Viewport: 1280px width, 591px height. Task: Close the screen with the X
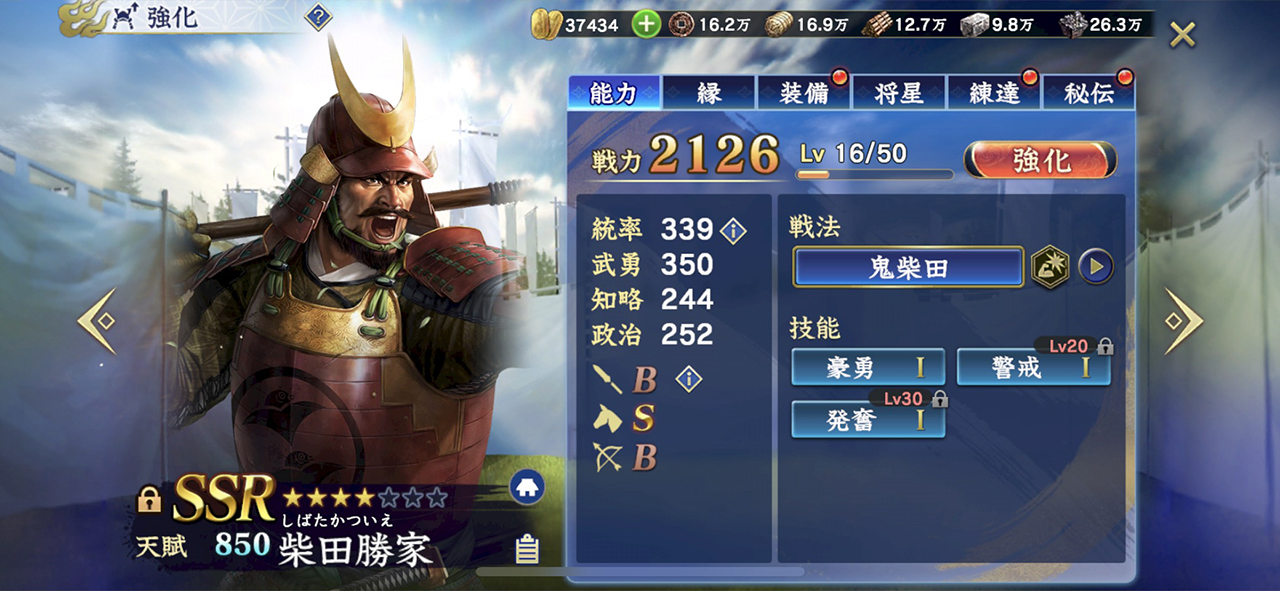[1182, 35]
